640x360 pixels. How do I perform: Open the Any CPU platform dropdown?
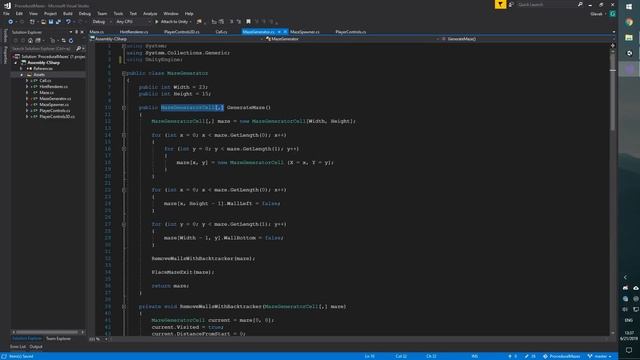click(x=133, y=22)
